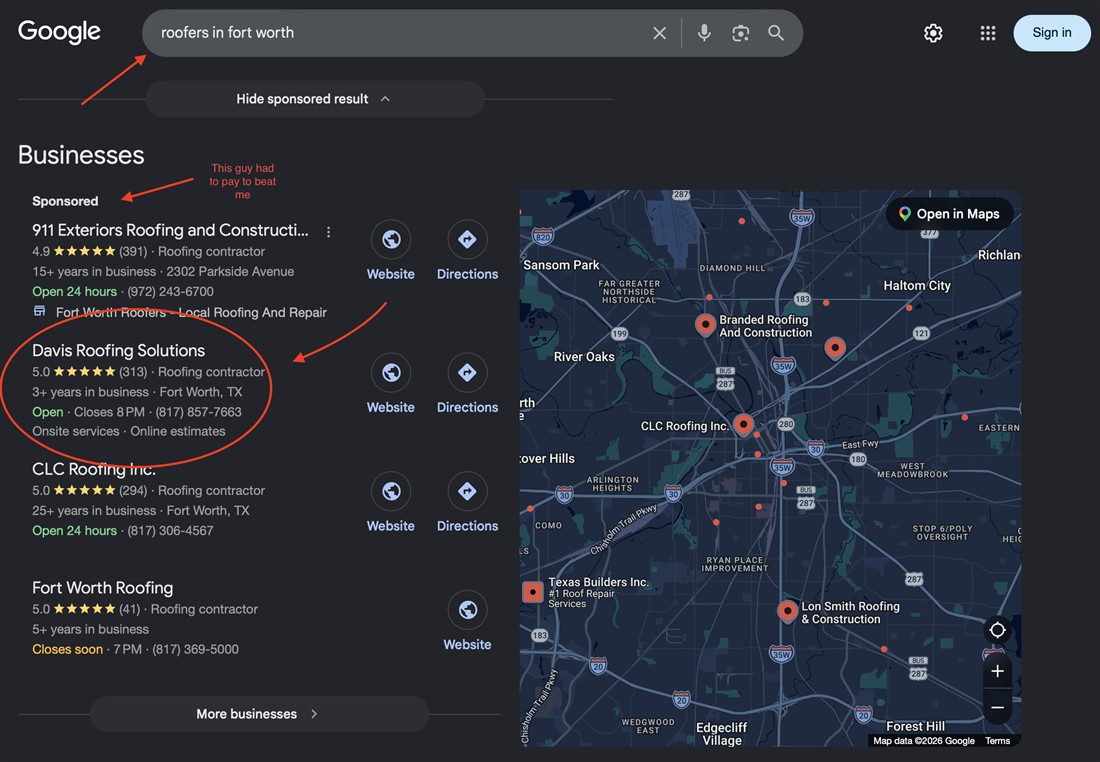Viewport: 1100px width, 762px height.
Task: Open the Website icon for 911 Exteriors Roofing
Action: pos(391,240)
